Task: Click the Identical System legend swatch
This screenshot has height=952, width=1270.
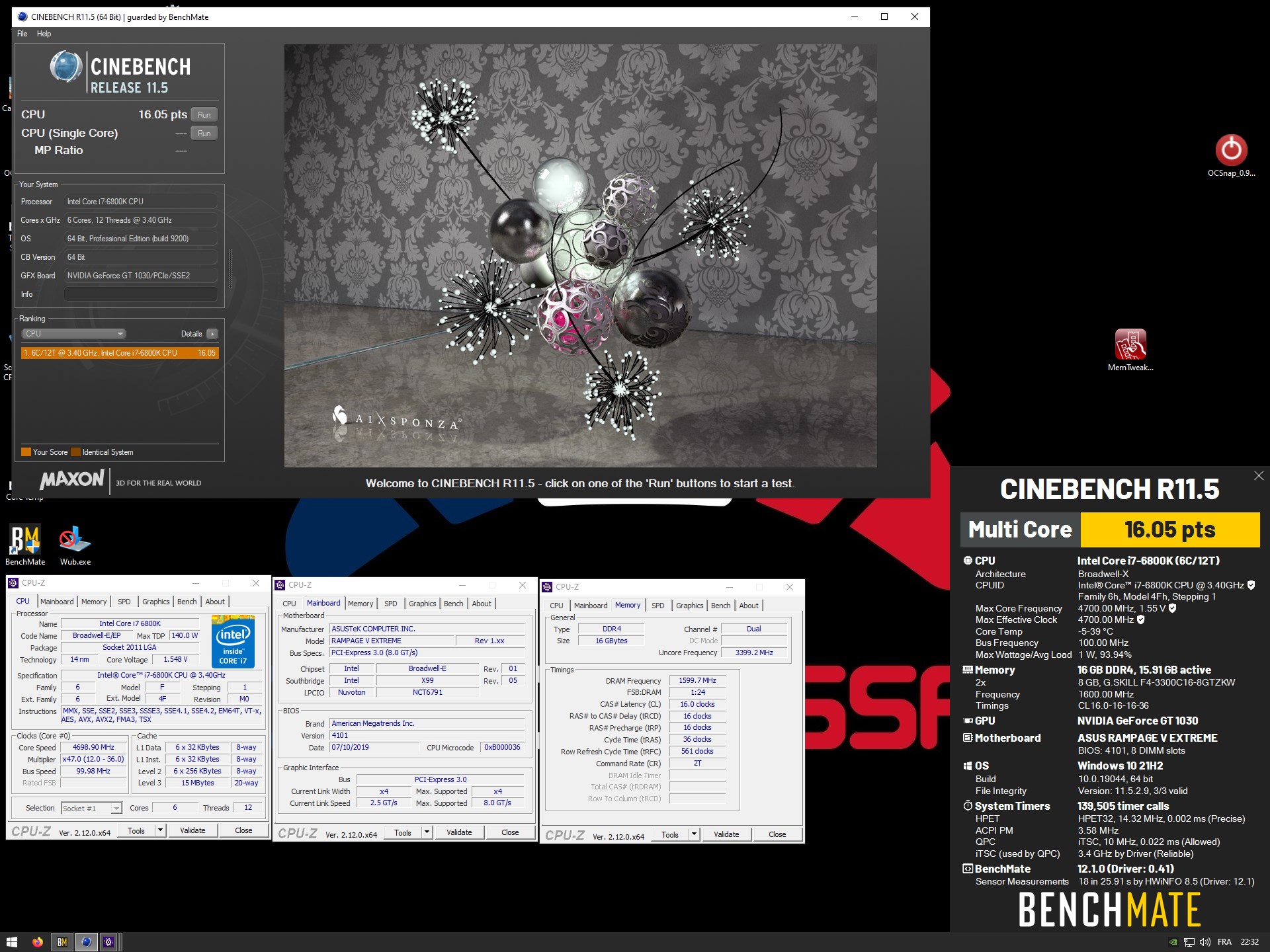Action: [75, 452]
